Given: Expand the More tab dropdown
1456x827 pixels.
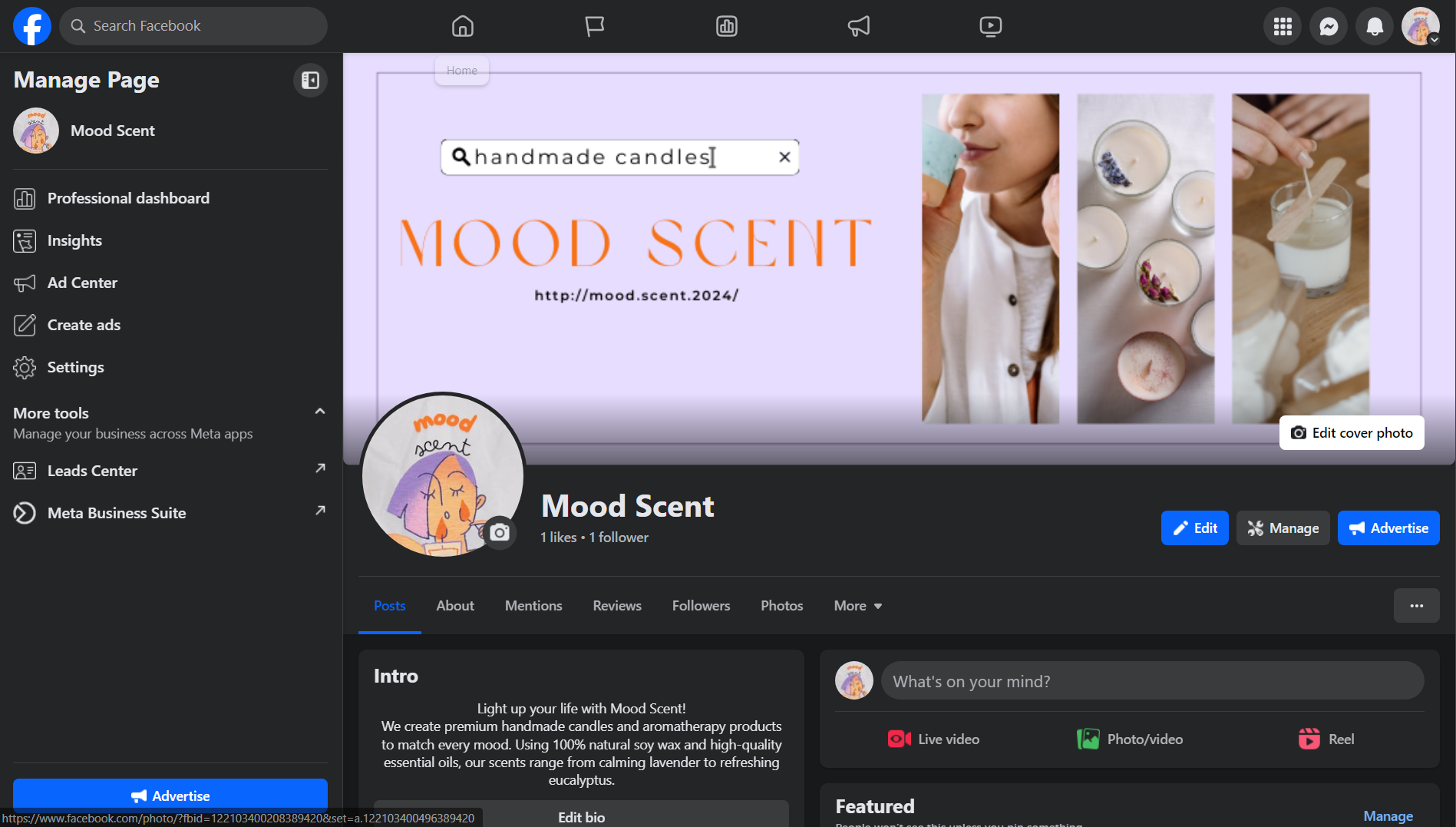Looking at the screenshot, I should (x=858, y=606).
